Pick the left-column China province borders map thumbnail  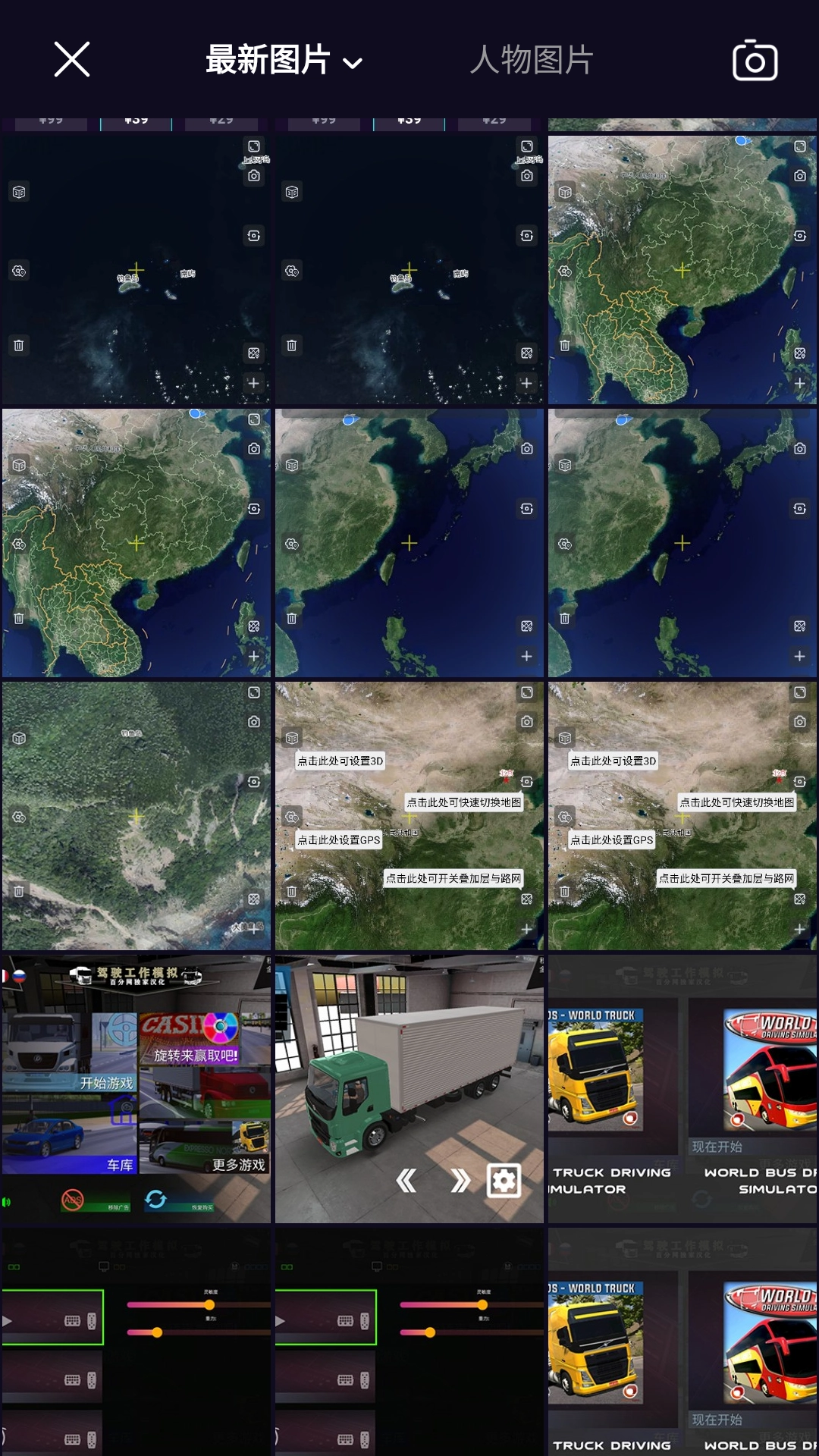(x=136, y=542)
